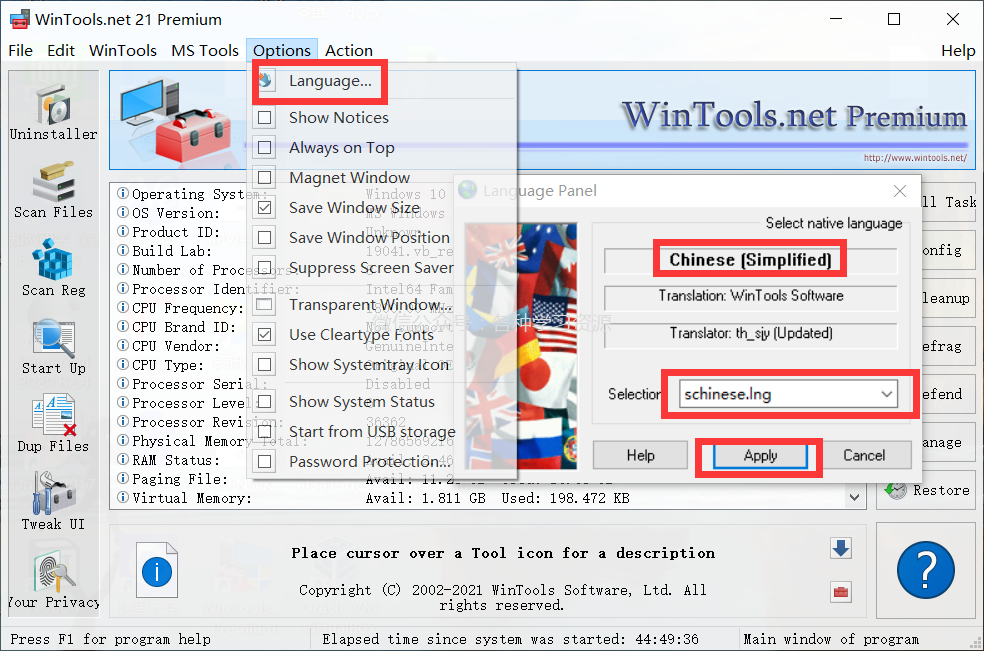The height and width of the screenshot is (651, 984).
Task: Click the info icon beside OS Version
Action: (123, 212)
